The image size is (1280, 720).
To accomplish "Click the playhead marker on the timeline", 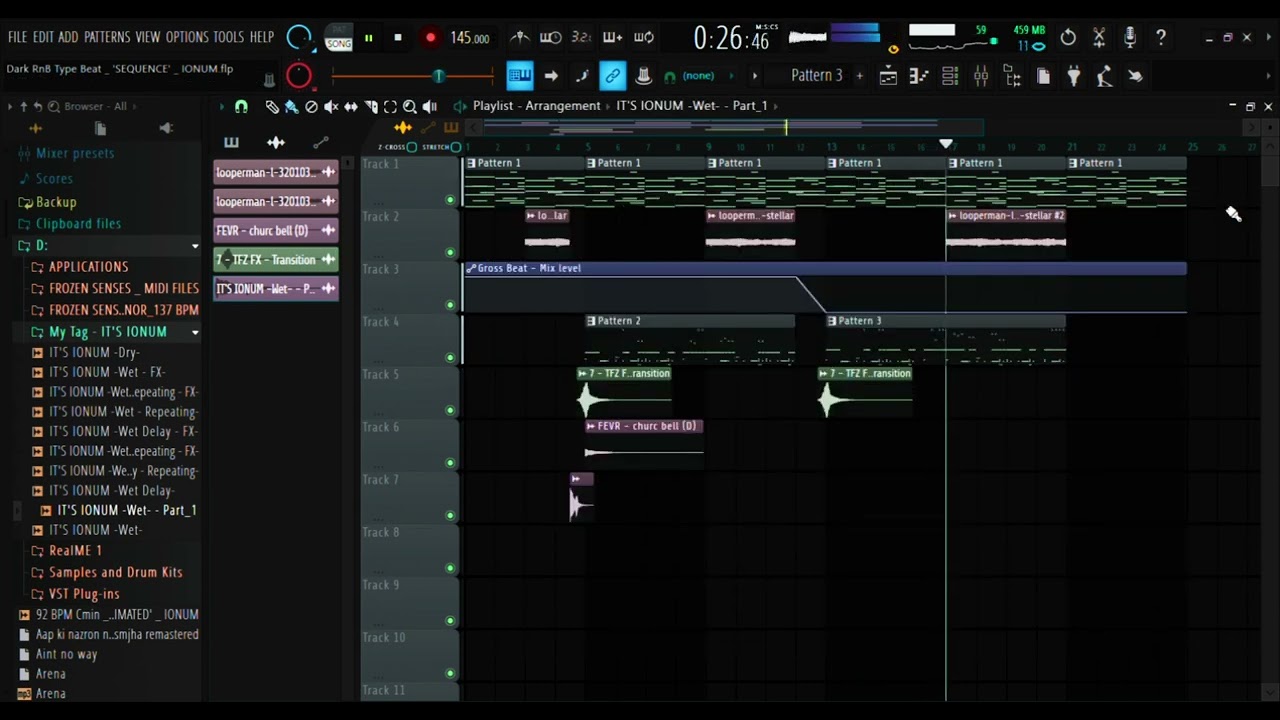I will point(946,144).
